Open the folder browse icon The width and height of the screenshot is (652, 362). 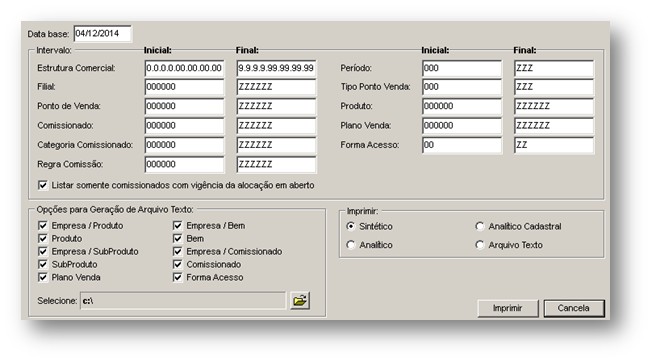point(300,300)
